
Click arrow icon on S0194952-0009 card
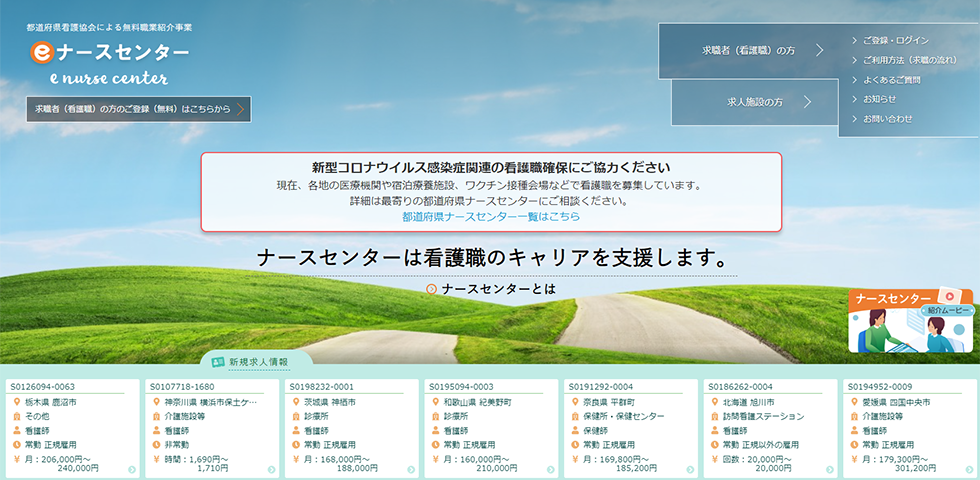tap(969, 470)
